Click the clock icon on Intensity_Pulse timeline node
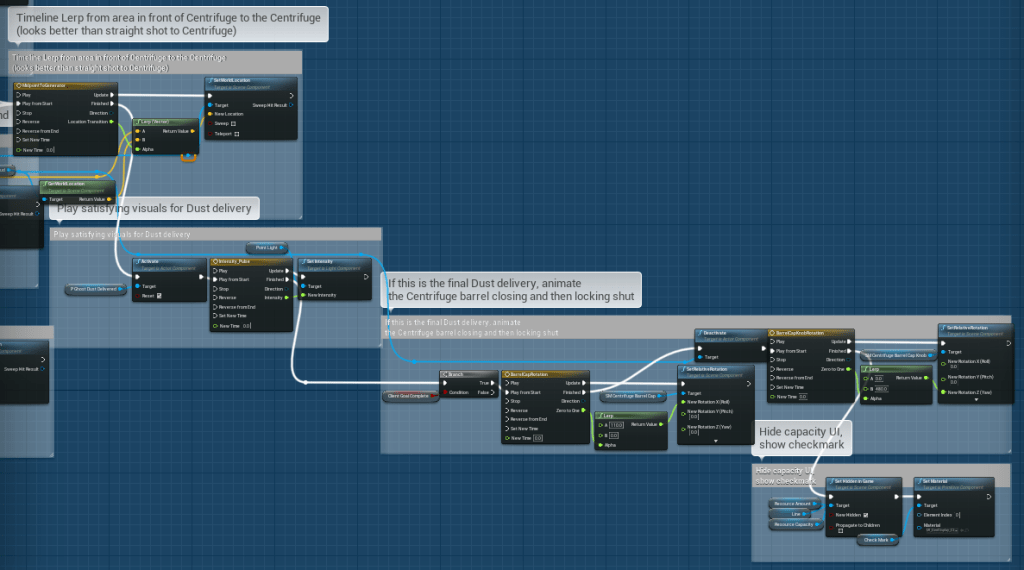The height and width of the screenshot is (570, 1024). coord(216,262)
